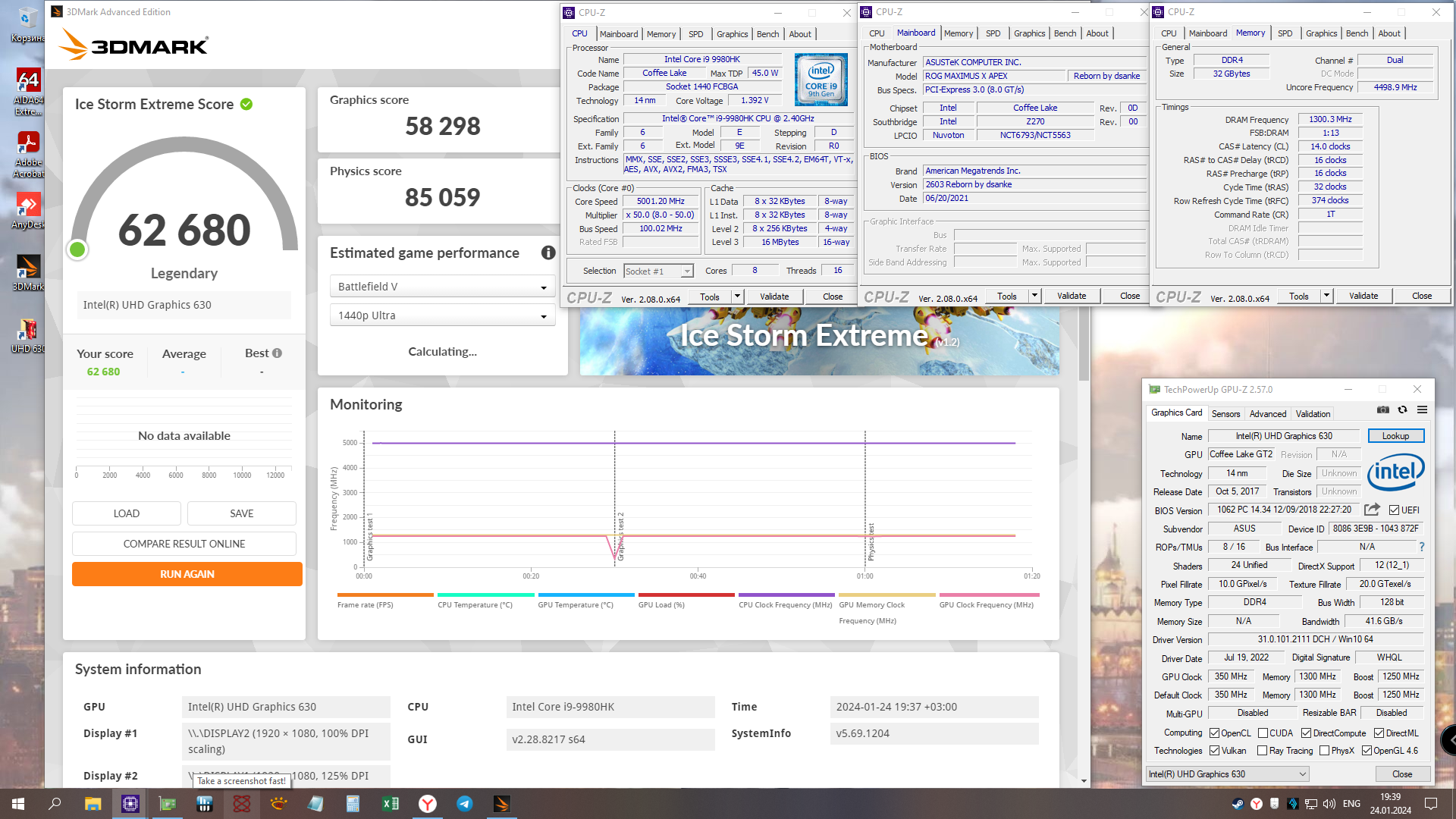Open Windows Start menu
This screenshot has height=819, width=1456.
pos(18,804)
